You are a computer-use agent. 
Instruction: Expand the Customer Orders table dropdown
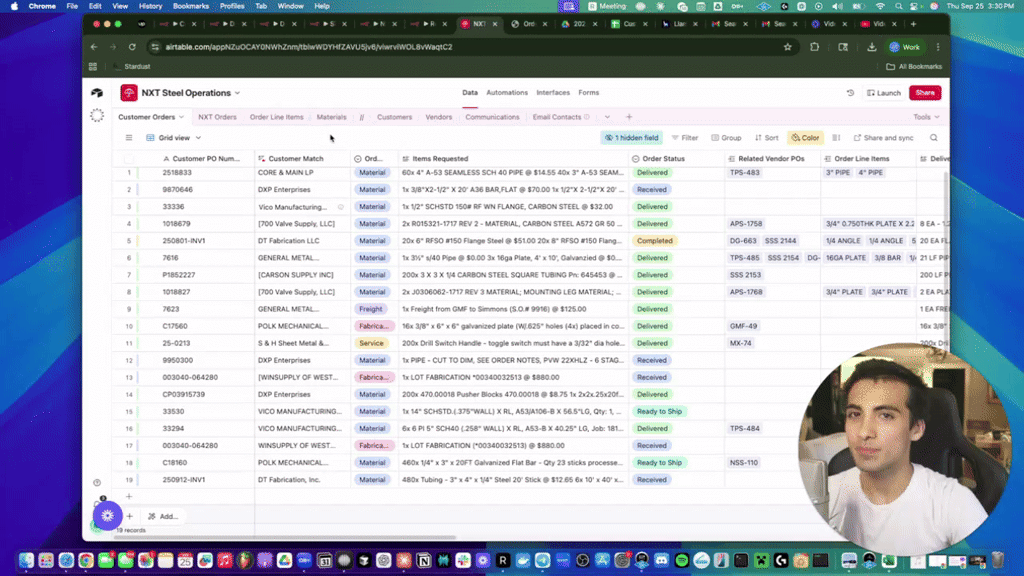pyautogui.click(x=182, y=118)
